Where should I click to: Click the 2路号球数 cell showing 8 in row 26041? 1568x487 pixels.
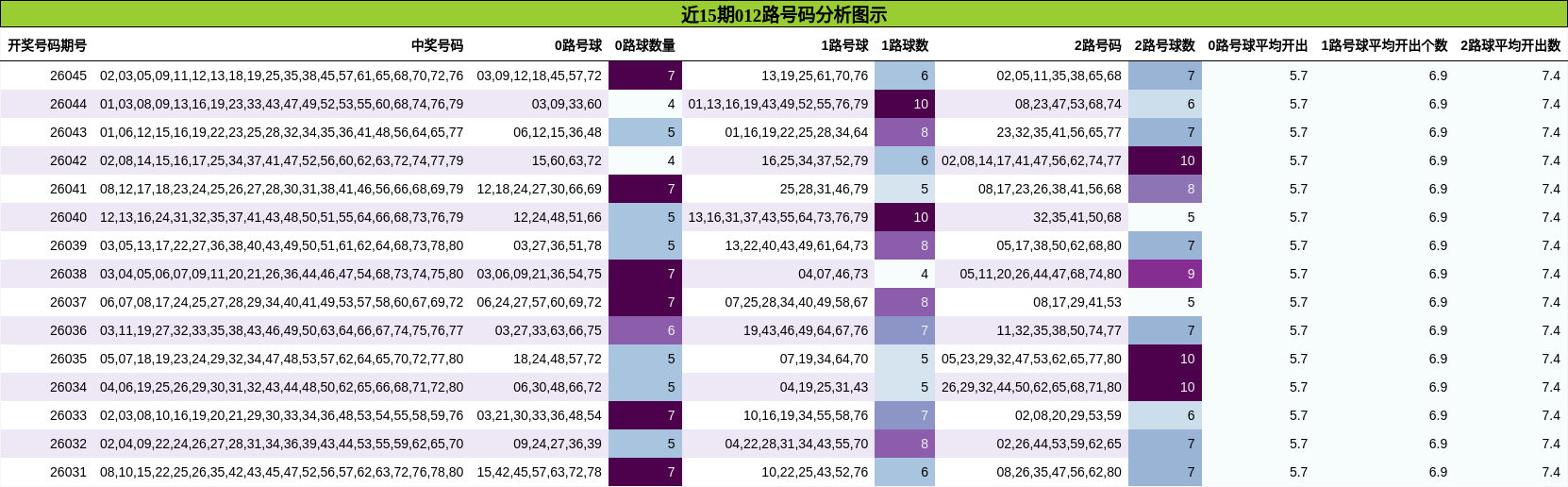[1165, 189]
